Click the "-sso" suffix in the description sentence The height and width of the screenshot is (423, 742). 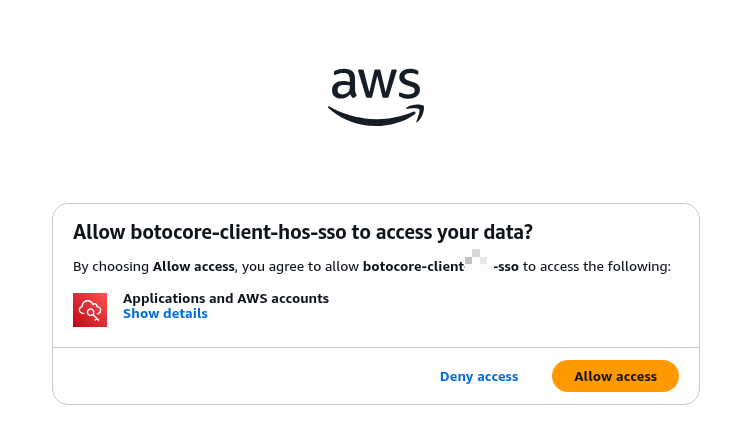click(507, 267)
